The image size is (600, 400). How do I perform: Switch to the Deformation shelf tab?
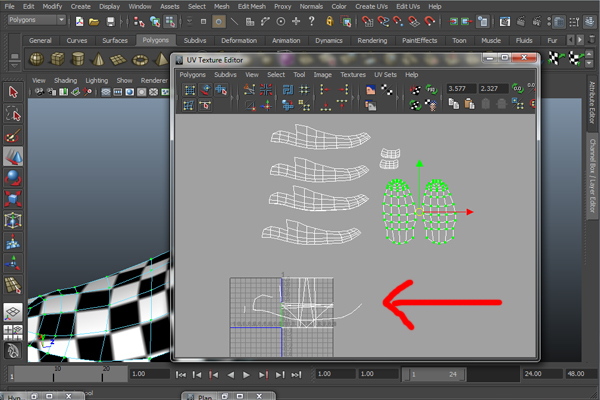[239, 41]
